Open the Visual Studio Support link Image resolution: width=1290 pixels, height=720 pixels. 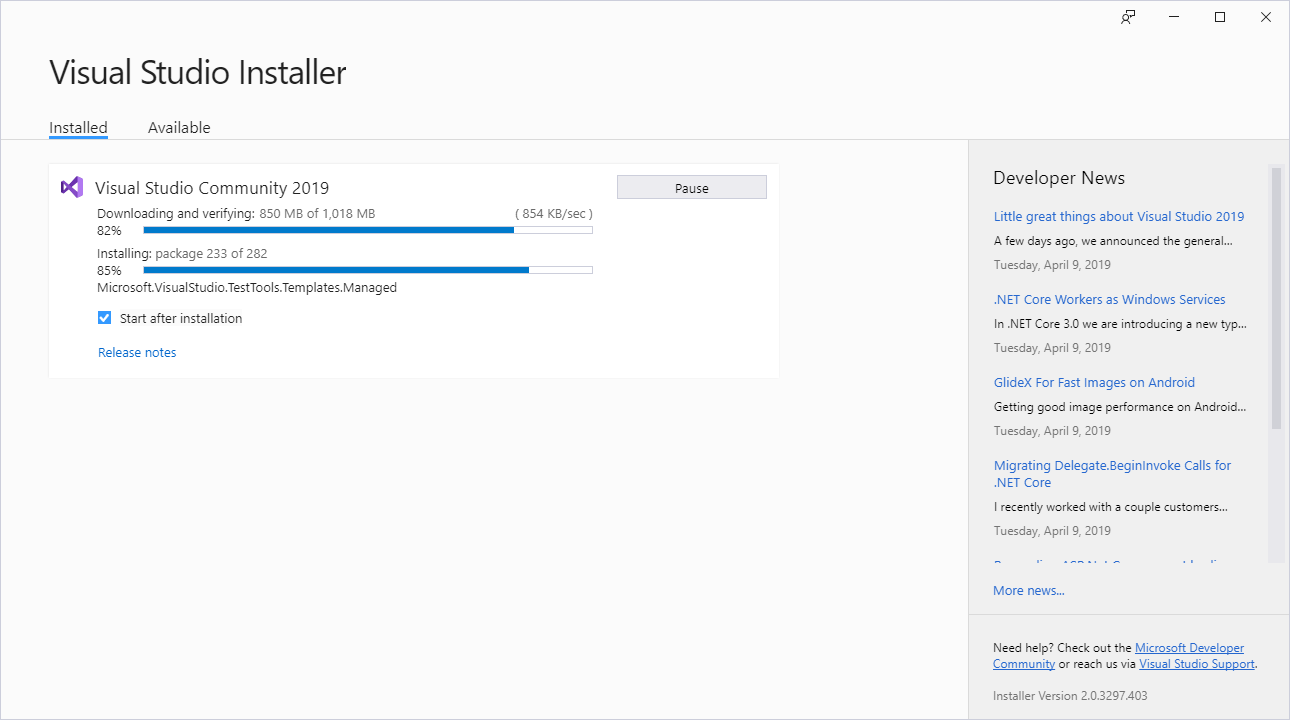1196,663
